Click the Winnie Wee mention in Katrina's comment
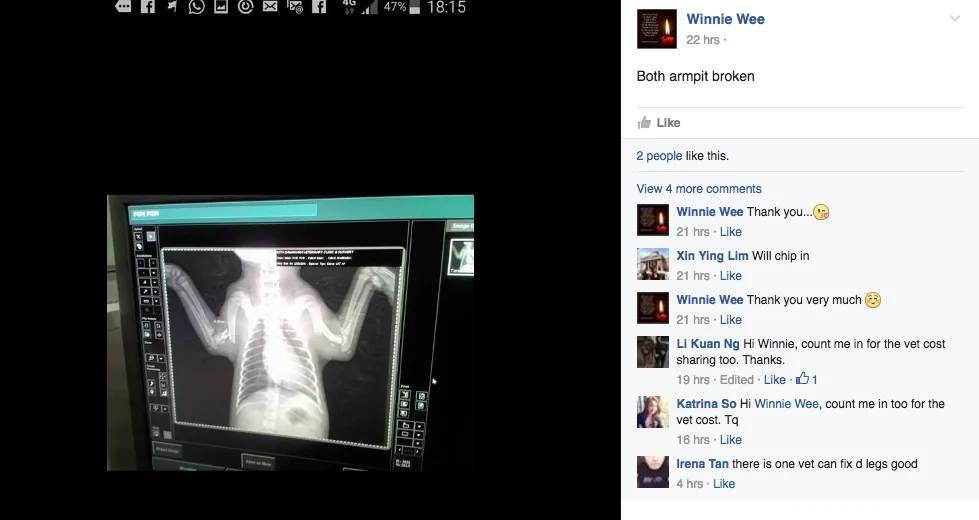This screenshot has width=979, height=520. tap(787, 404)
